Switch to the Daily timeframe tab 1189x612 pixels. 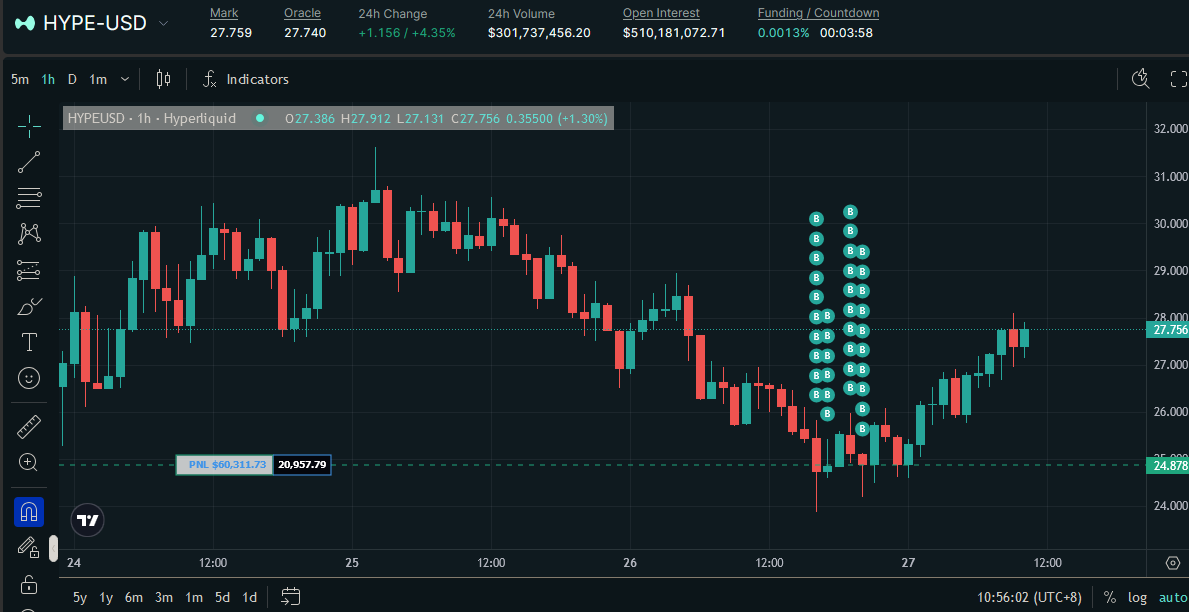(x=71, y=78)
